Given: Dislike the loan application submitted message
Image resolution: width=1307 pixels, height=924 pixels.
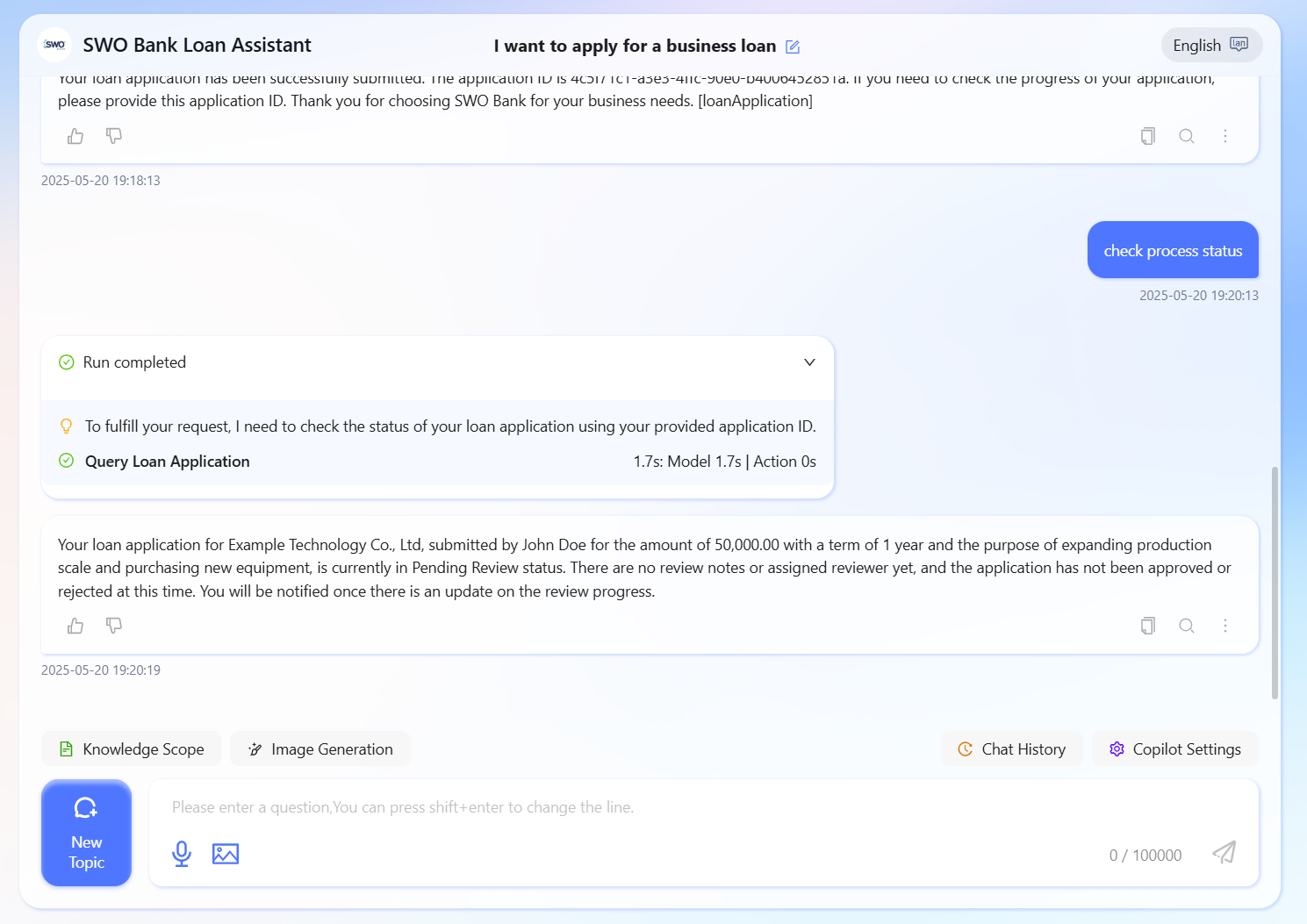Looking at the screenshot, I should point(114,136).
